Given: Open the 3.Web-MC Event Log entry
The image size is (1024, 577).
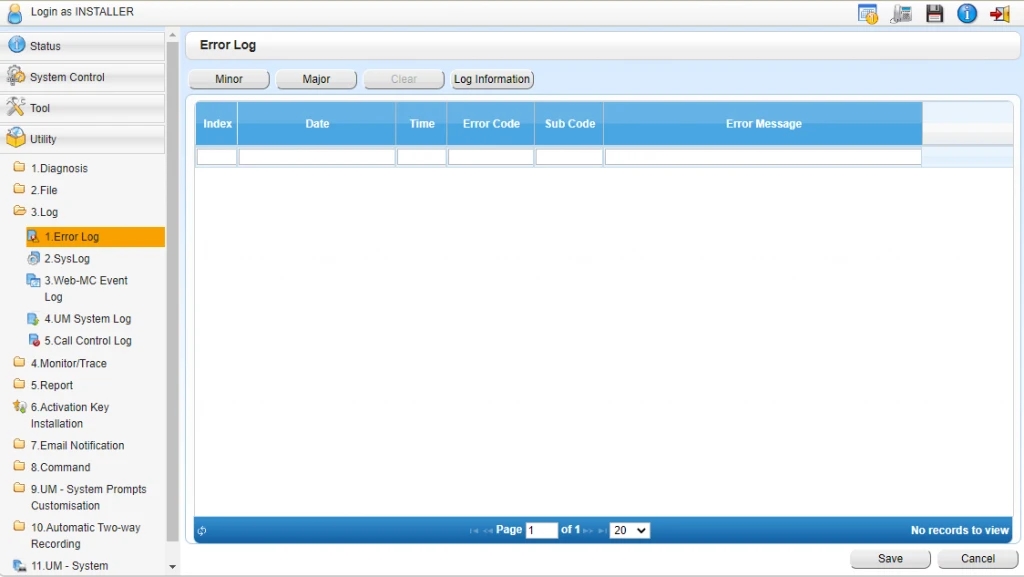Looking at the screenshot, I should (85, 288).
